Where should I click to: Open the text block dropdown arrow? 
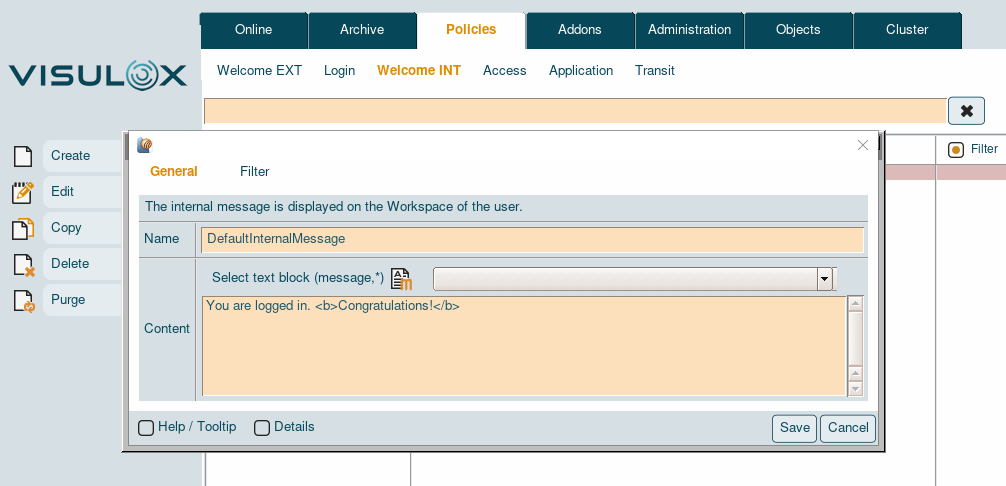825,279
